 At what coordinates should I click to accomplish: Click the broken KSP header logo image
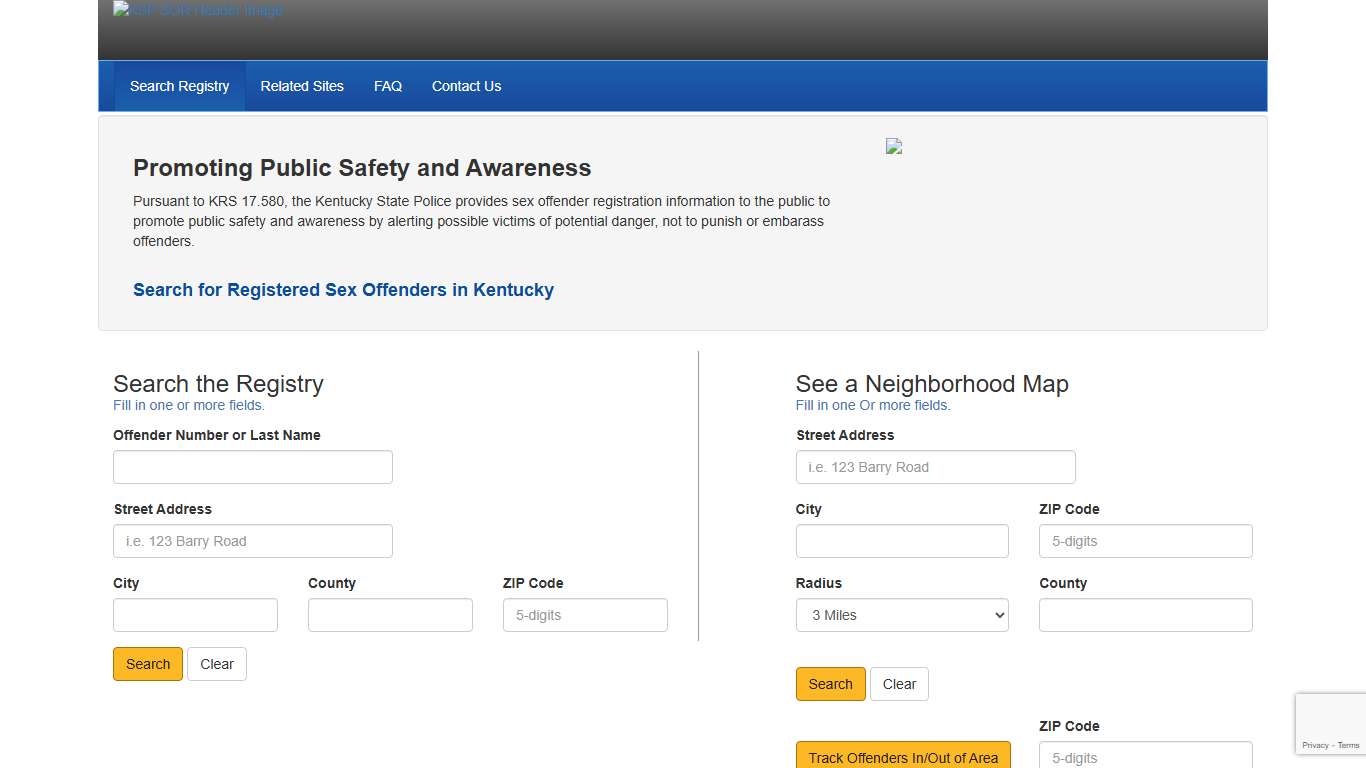pos(197,9)
